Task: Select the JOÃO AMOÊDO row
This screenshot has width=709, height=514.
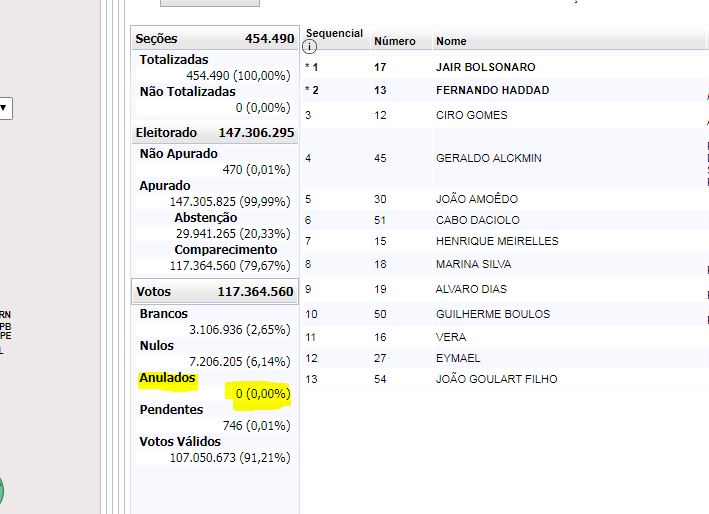Action: (477, 199)
